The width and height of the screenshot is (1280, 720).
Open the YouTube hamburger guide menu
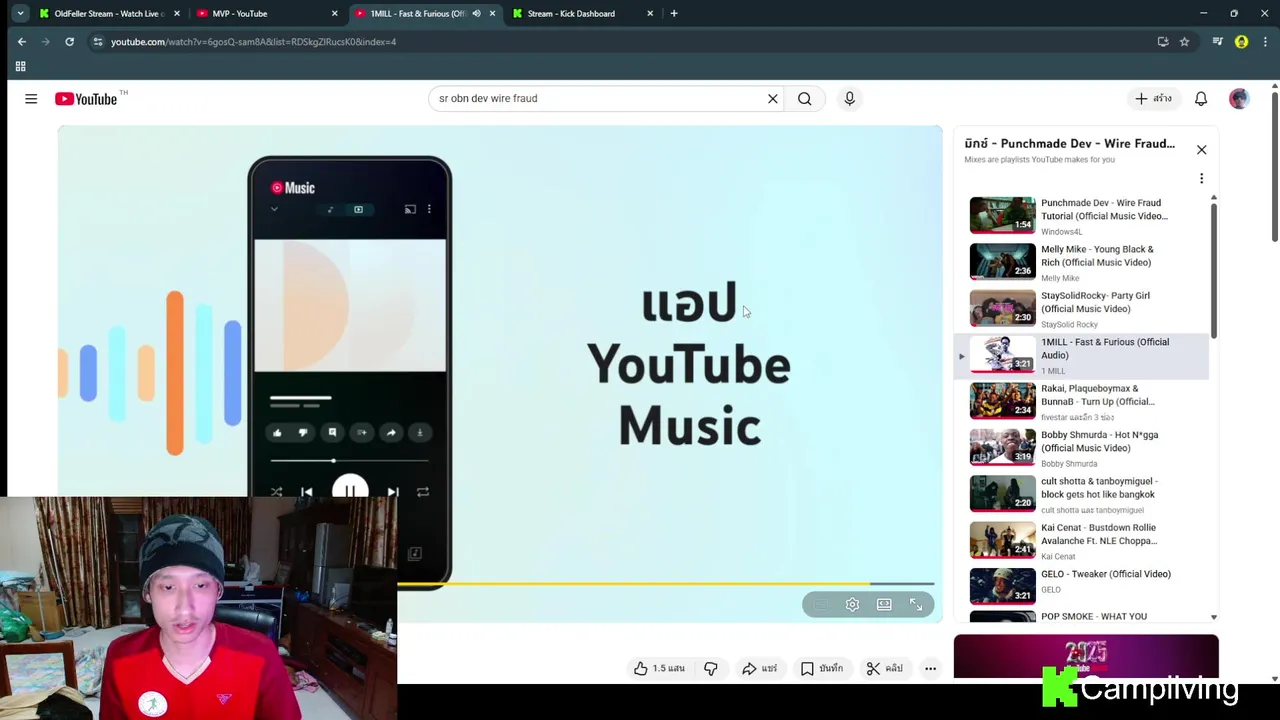tap(31, 99)
